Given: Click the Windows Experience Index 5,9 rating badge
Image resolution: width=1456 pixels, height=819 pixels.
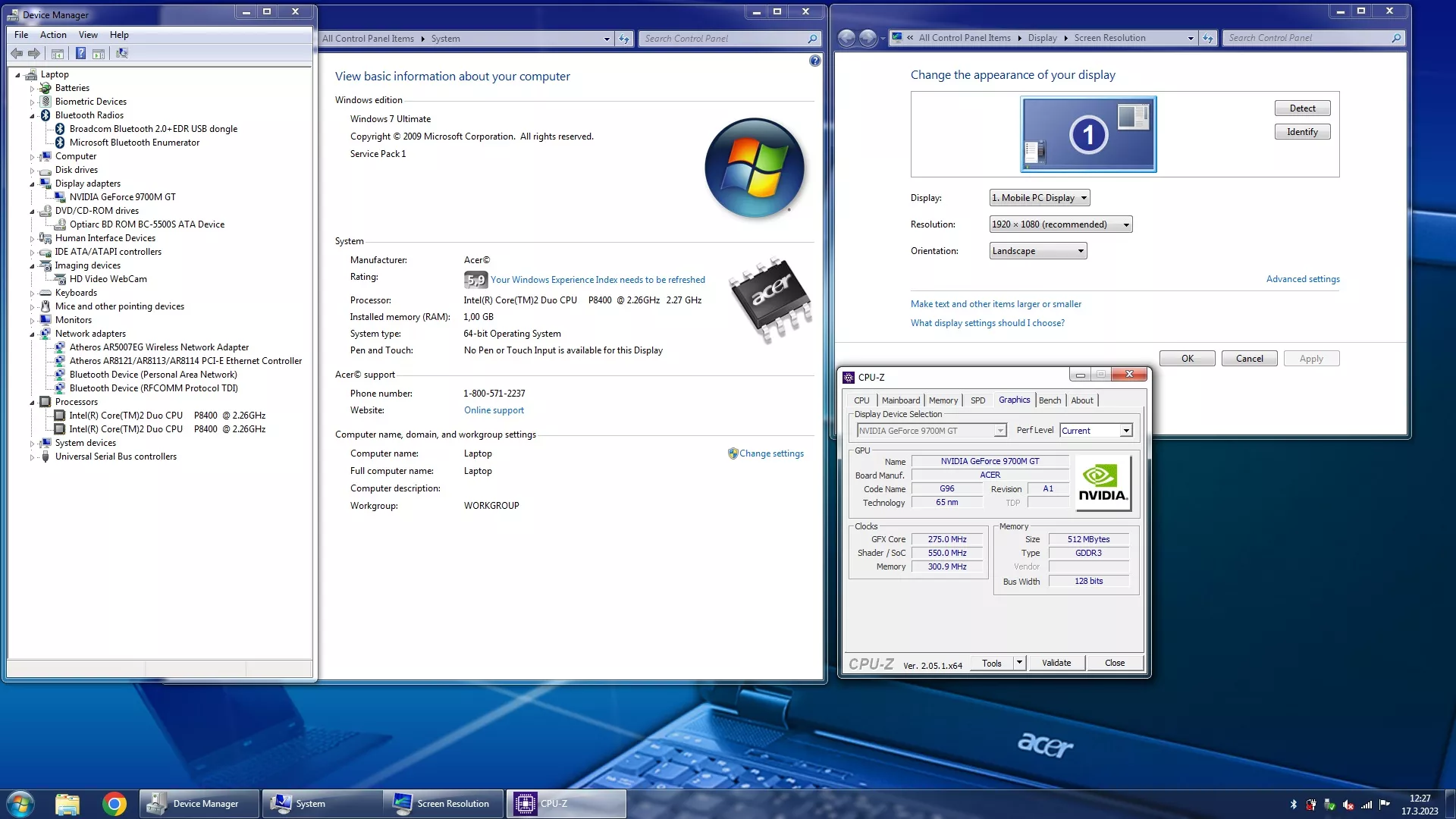Looking at the screenshot, I should coord(475,280).
